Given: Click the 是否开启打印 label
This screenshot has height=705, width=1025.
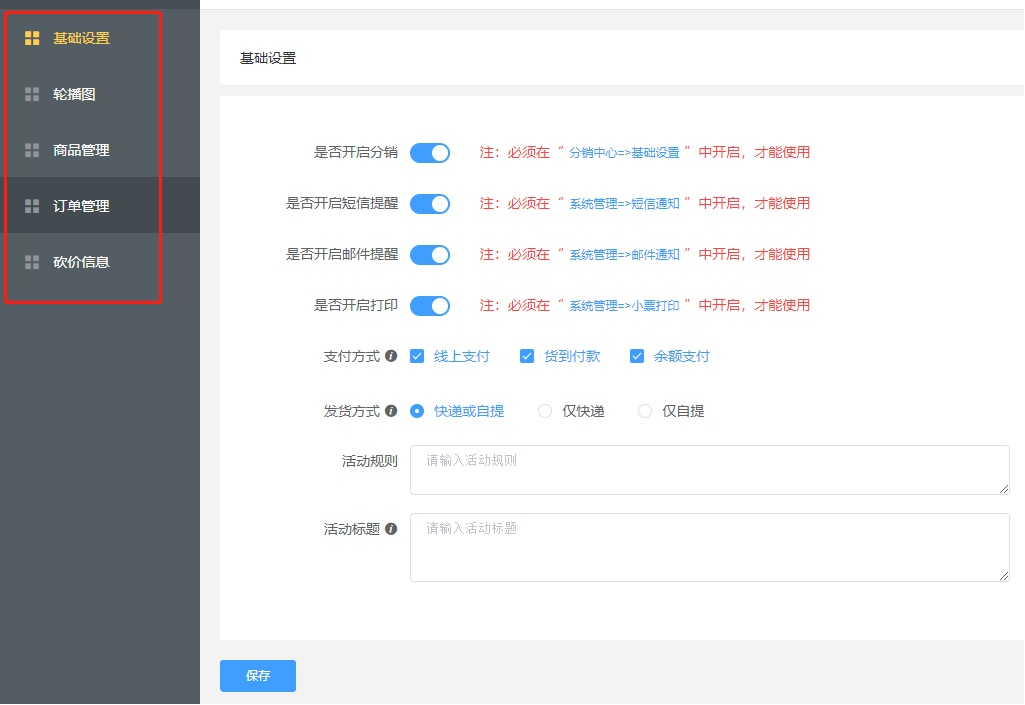Looking at the screenshot, I should (x=356, y=305).
